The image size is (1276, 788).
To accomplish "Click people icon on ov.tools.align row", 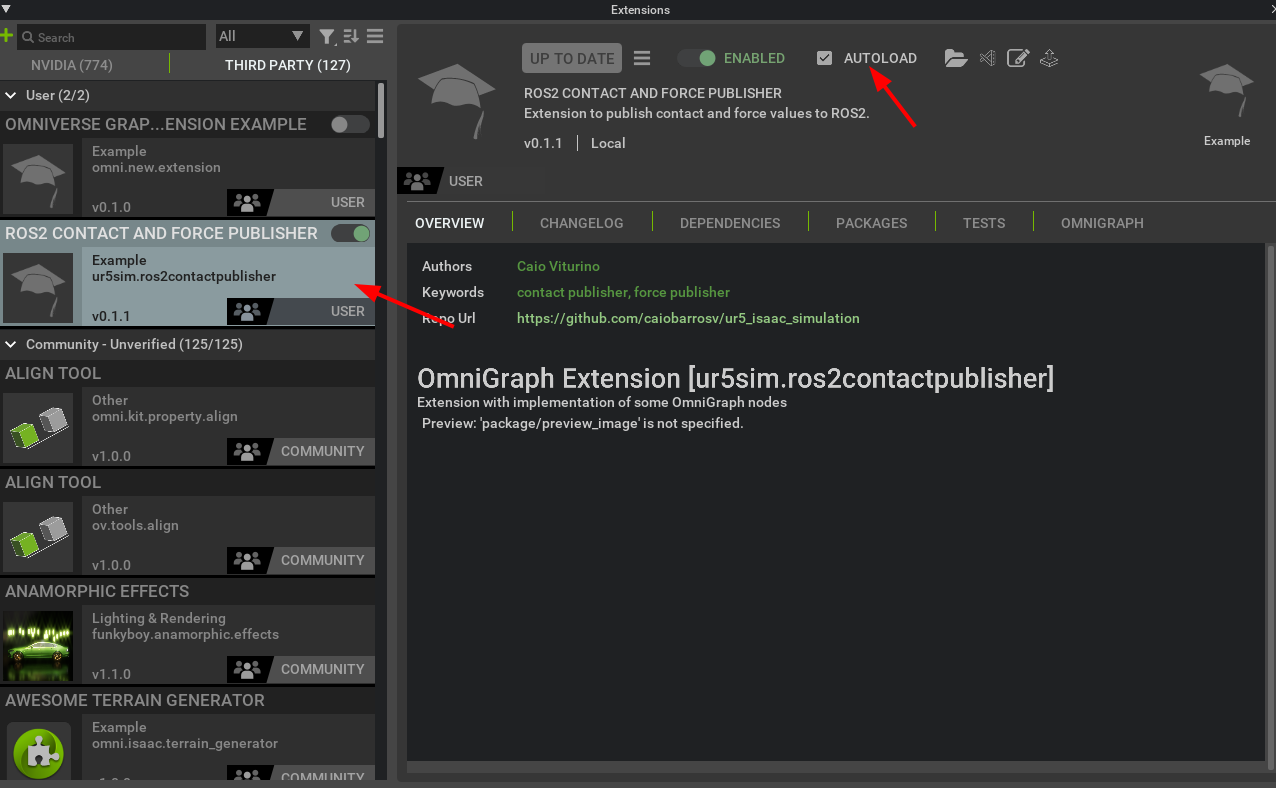I will (246, 560).
